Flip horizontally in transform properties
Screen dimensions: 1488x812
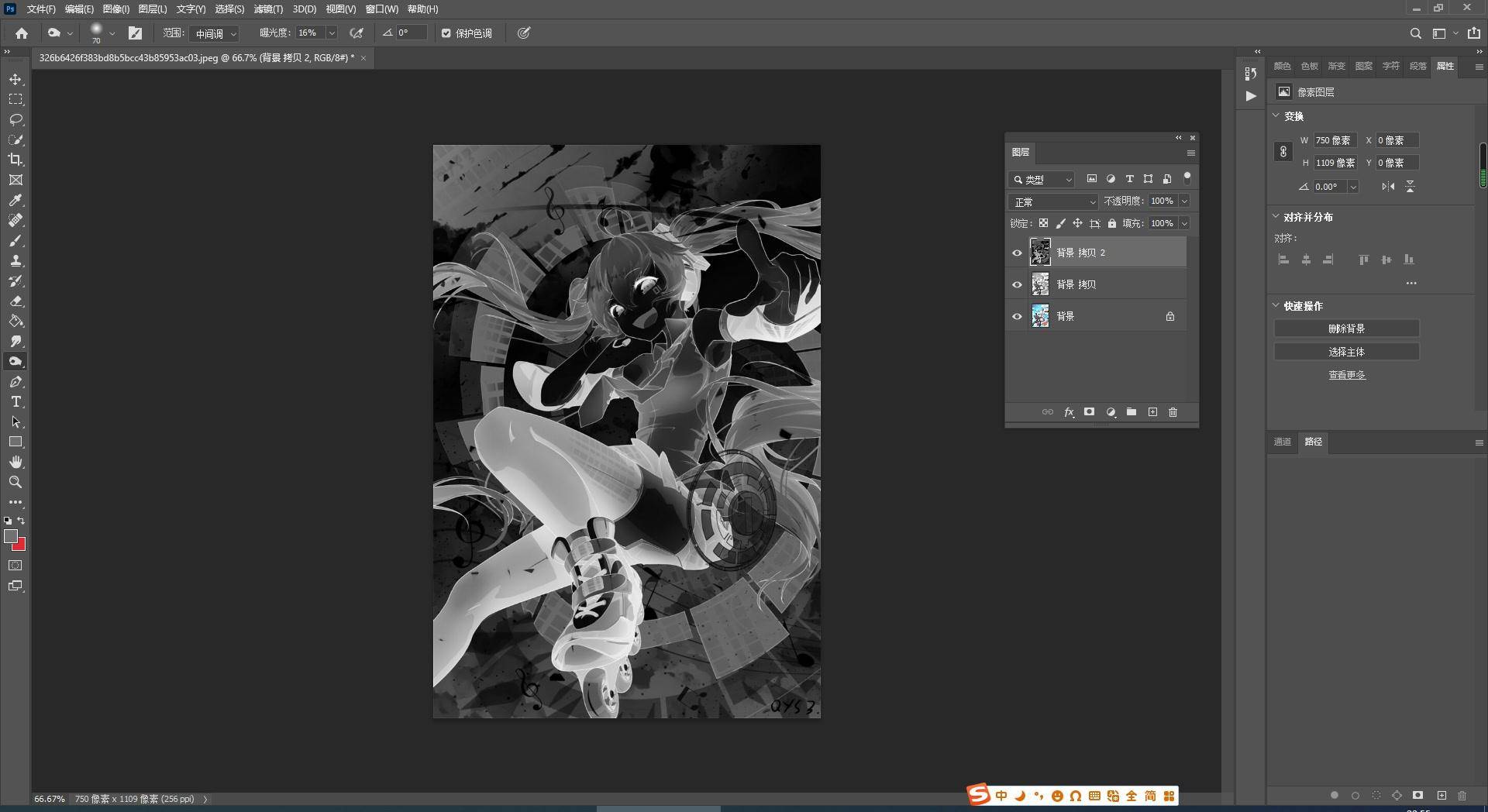(x=1388, y=187)
